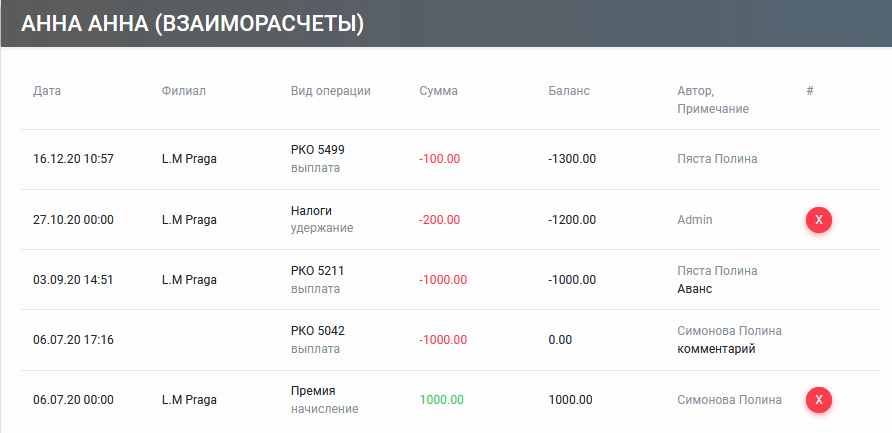Delete the Налоги удержание row
The height and width of the screenshot is (433, 892).
(x=819, y=219)
